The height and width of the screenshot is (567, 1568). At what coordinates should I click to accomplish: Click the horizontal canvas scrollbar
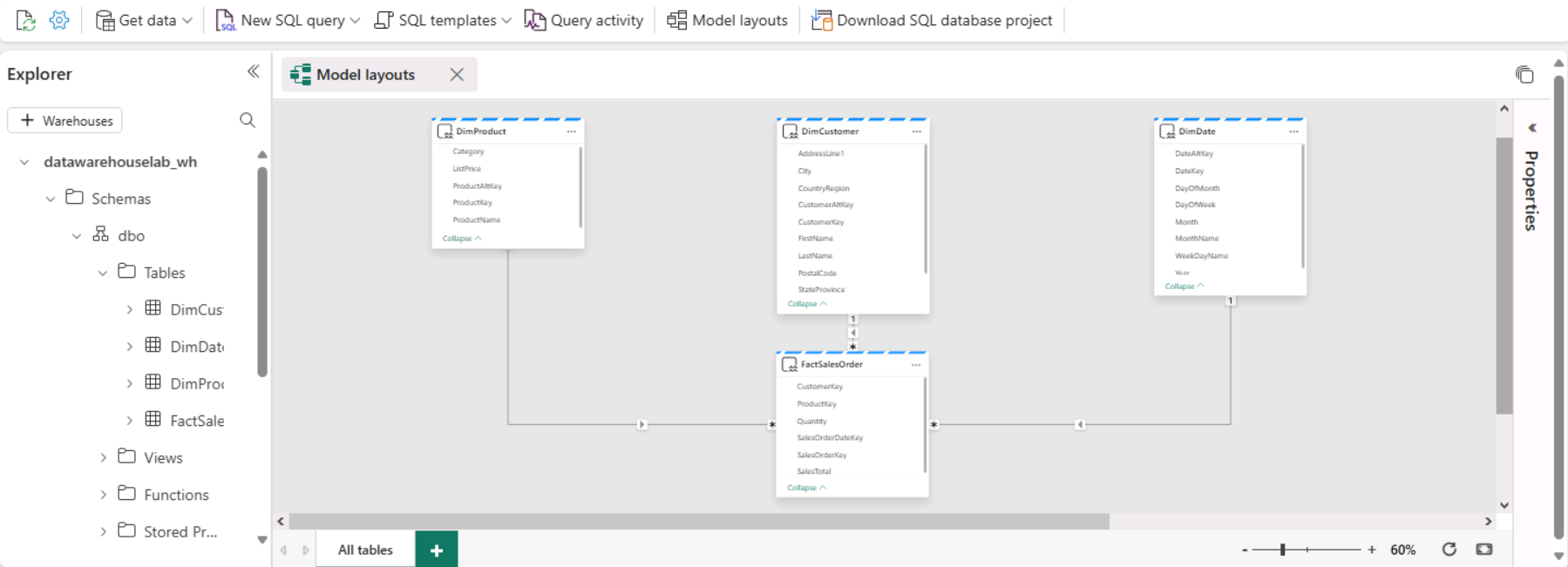point(699,521)
